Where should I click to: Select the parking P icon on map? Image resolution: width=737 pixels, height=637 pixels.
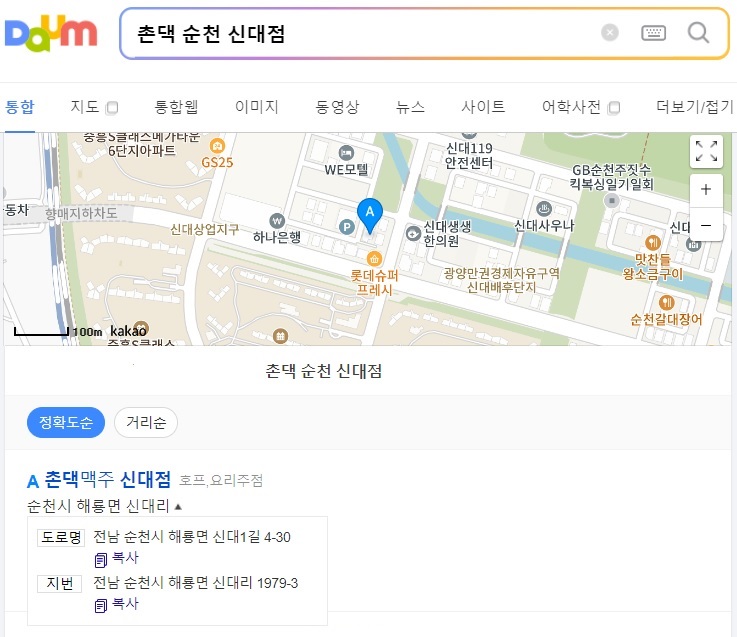click(x=347, y=227)
